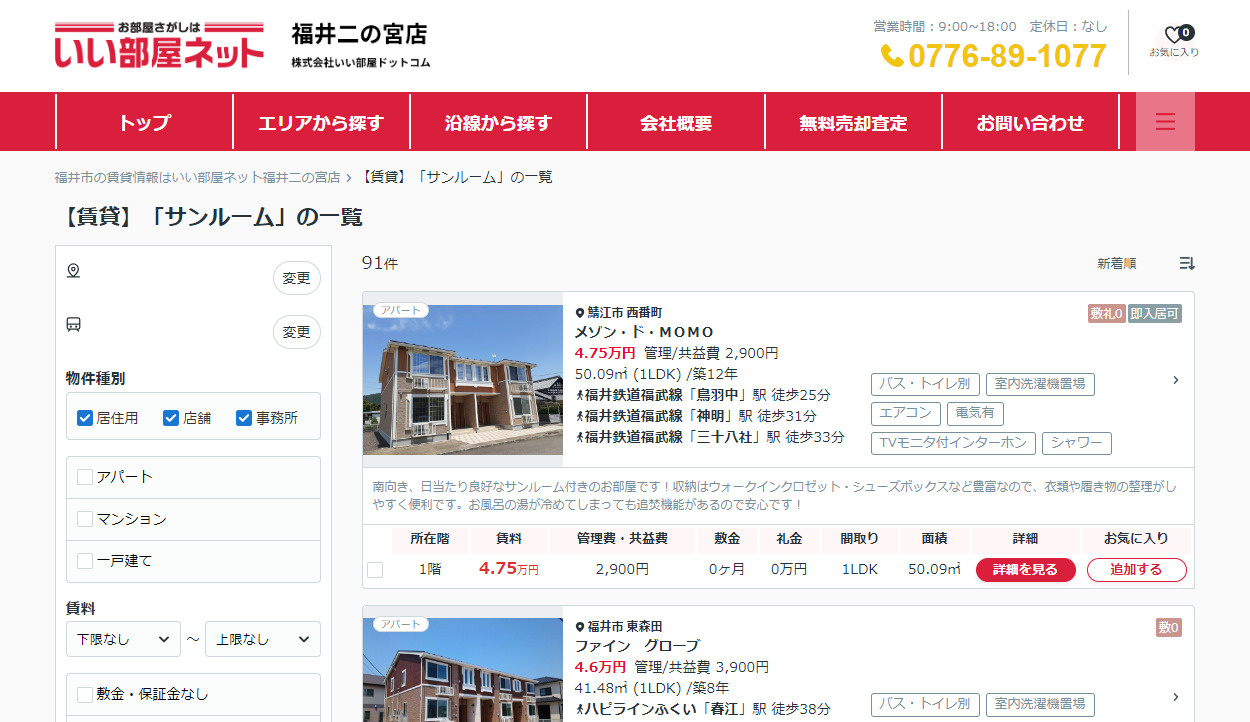The image size is (1250, 722).
Task: Click the sort order icon
Action: [1187, 263]
